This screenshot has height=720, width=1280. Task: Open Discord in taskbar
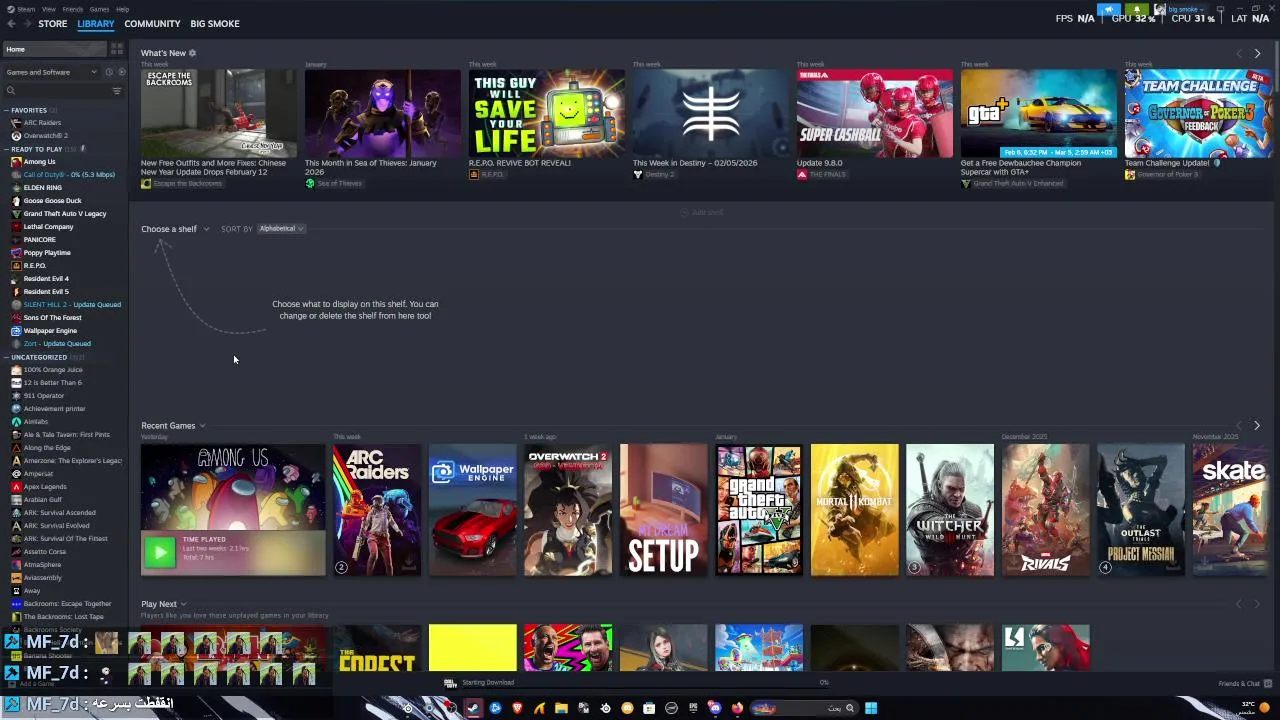(715, 708)
